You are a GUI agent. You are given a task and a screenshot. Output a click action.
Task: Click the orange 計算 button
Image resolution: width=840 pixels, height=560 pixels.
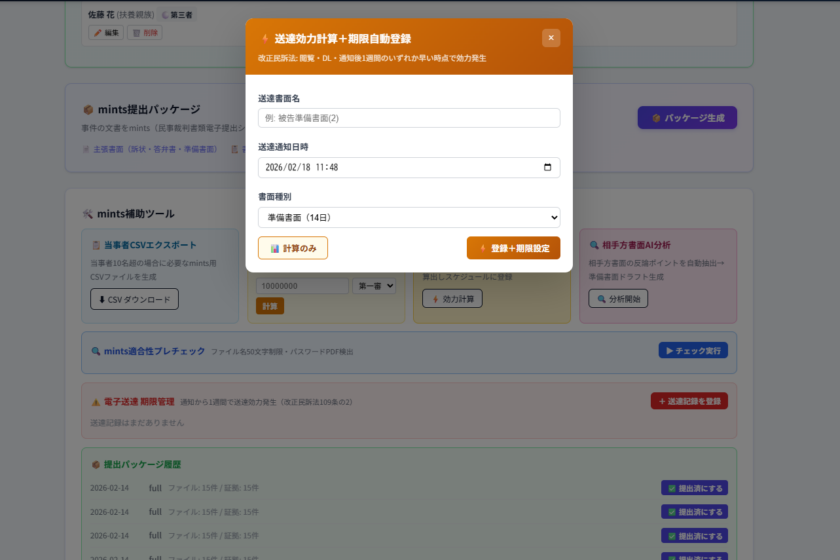(x=270, y=306)
